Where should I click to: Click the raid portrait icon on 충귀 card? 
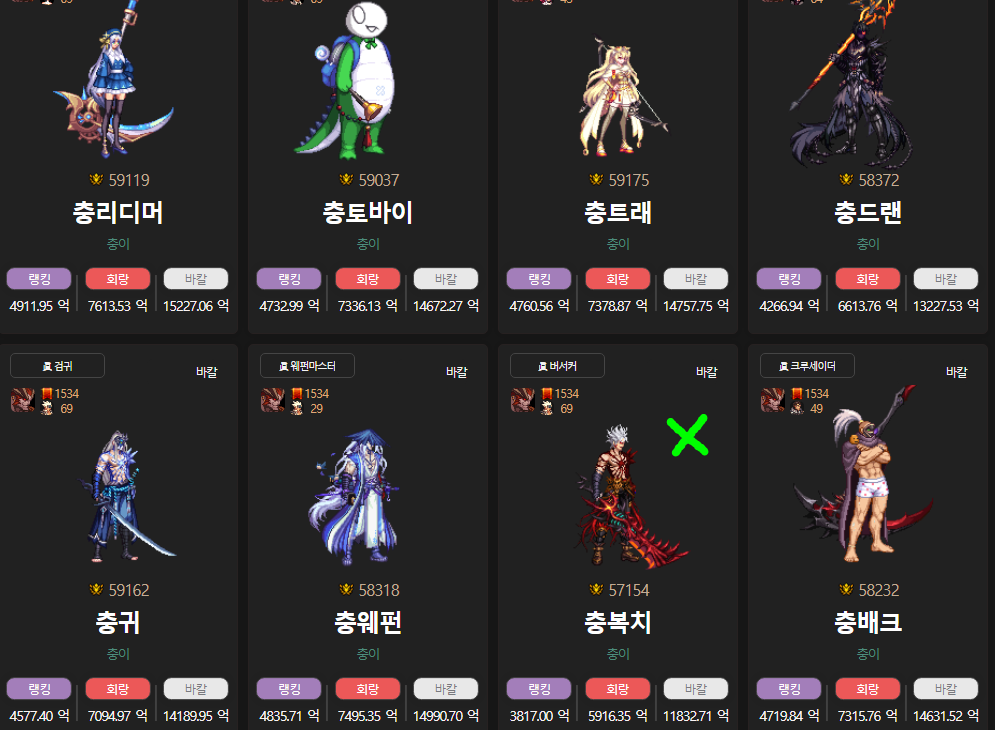23,401
